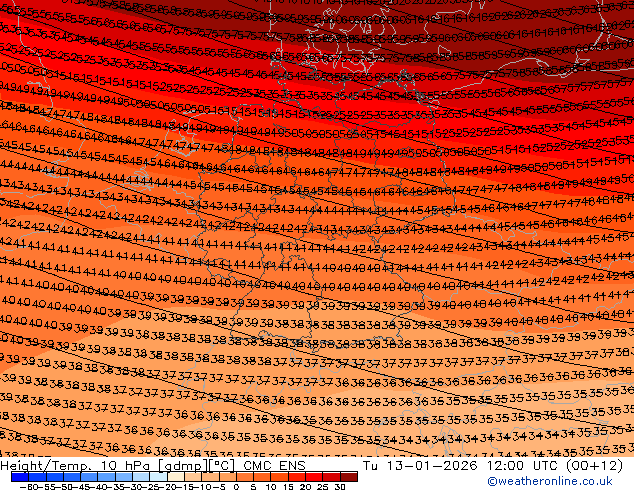Click the CMC ENS model label
Viewport: 634px width, 490px height.
point(274,466)
